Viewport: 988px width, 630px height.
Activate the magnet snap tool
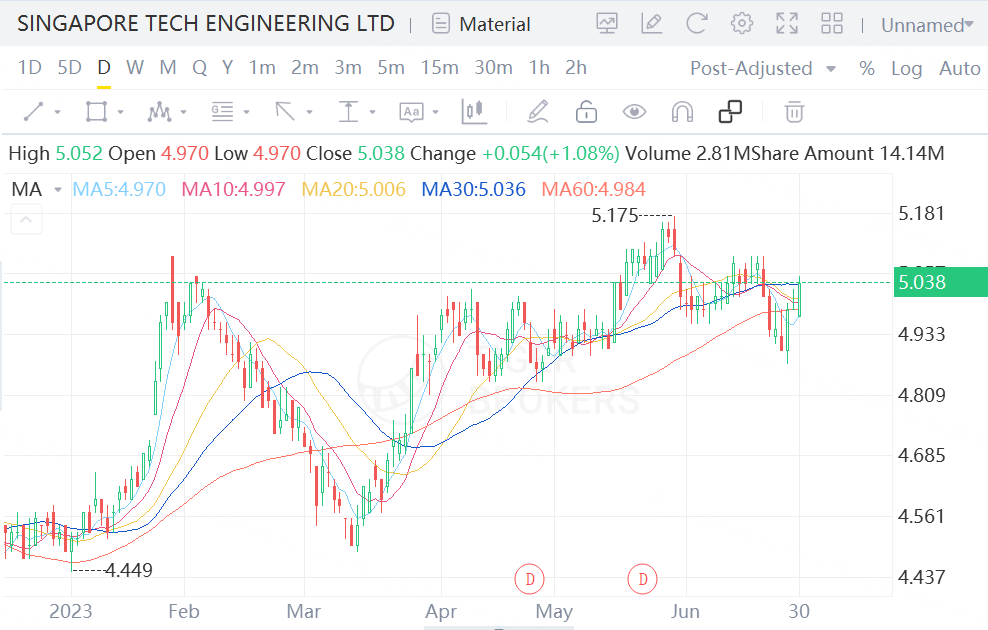coord(682,112)
